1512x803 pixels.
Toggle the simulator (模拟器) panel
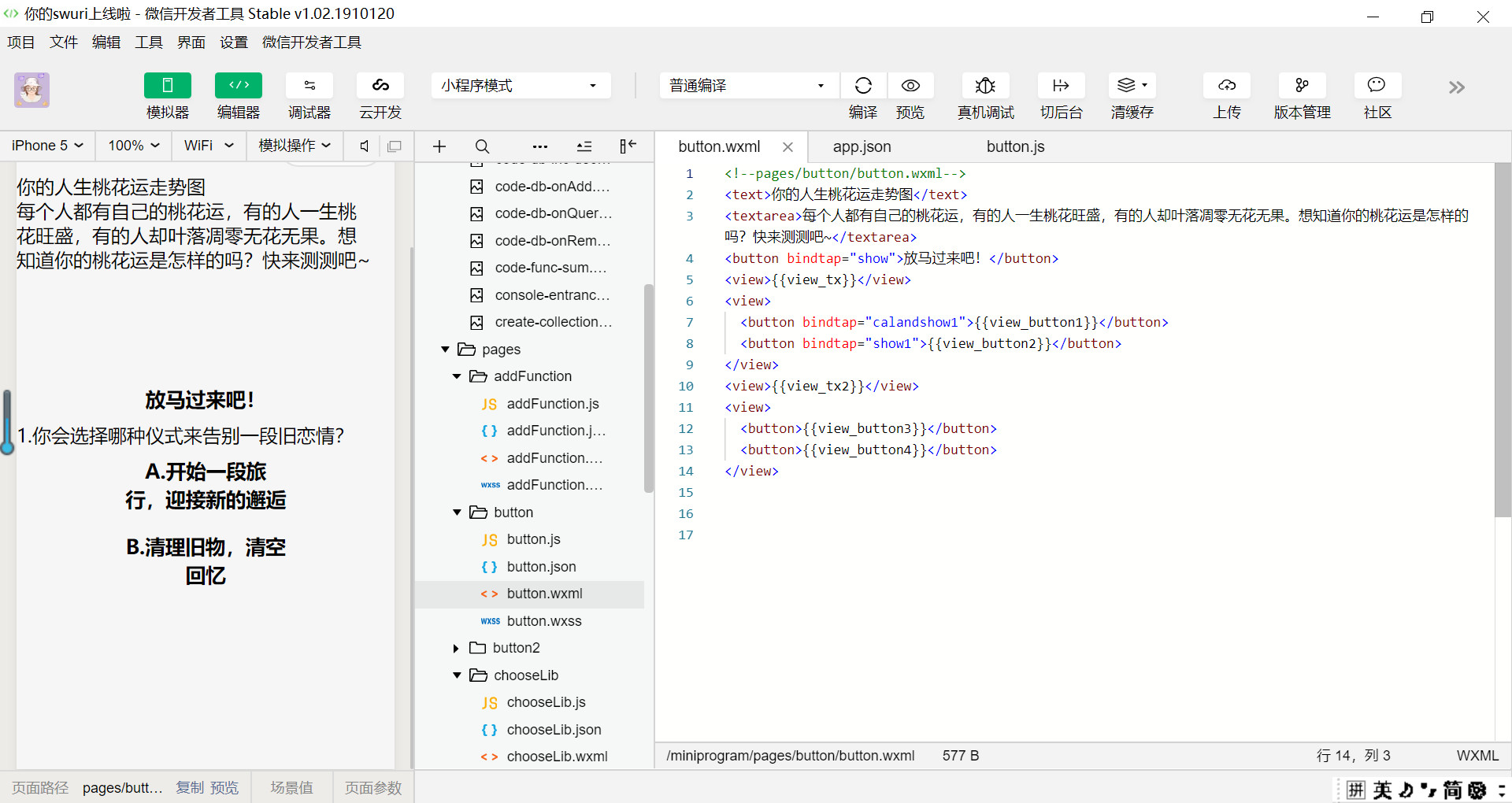[167, 86]
